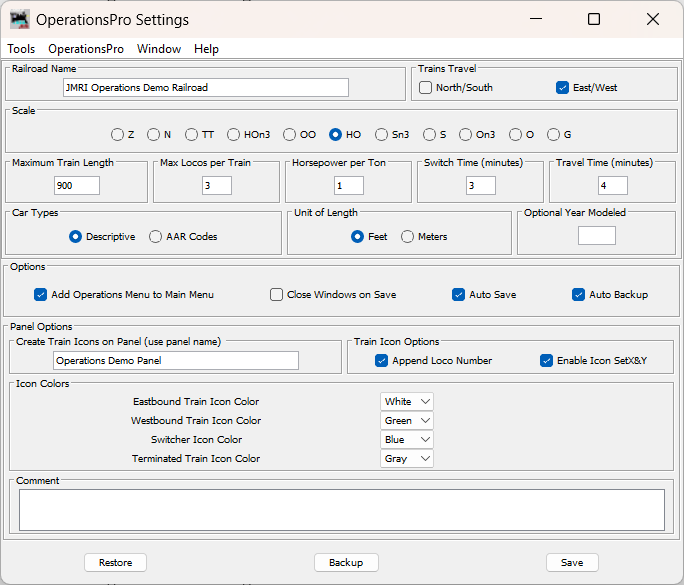Click the Restore button

pyautogui.click(x=116, y=563)
